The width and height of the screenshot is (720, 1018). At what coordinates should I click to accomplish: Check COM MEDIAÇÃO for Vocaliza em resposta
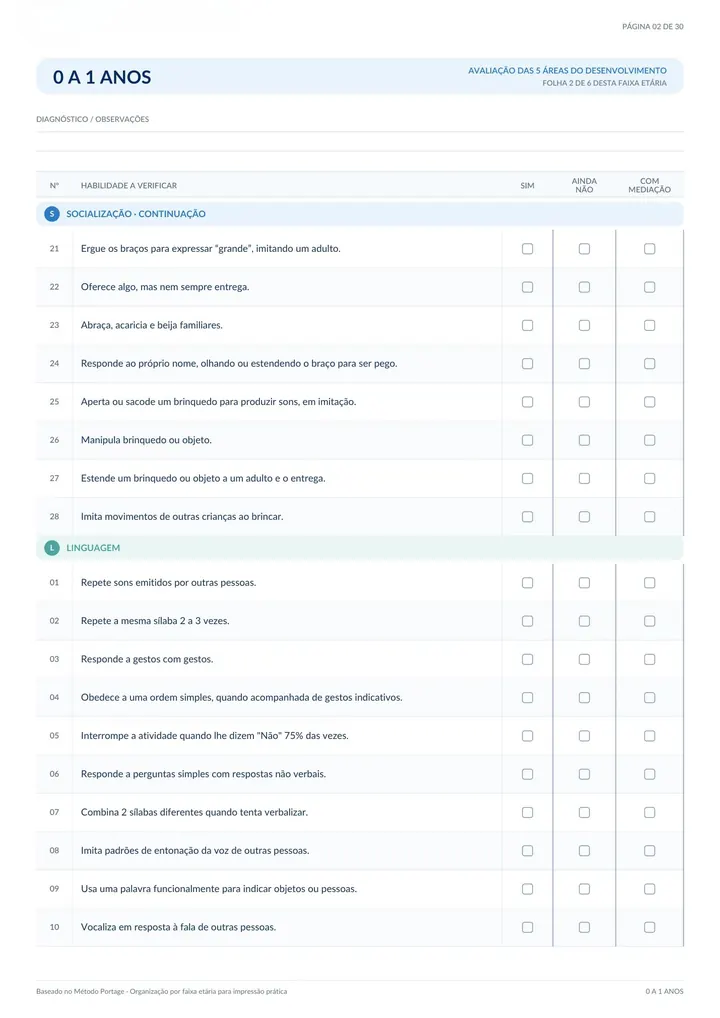649,928
